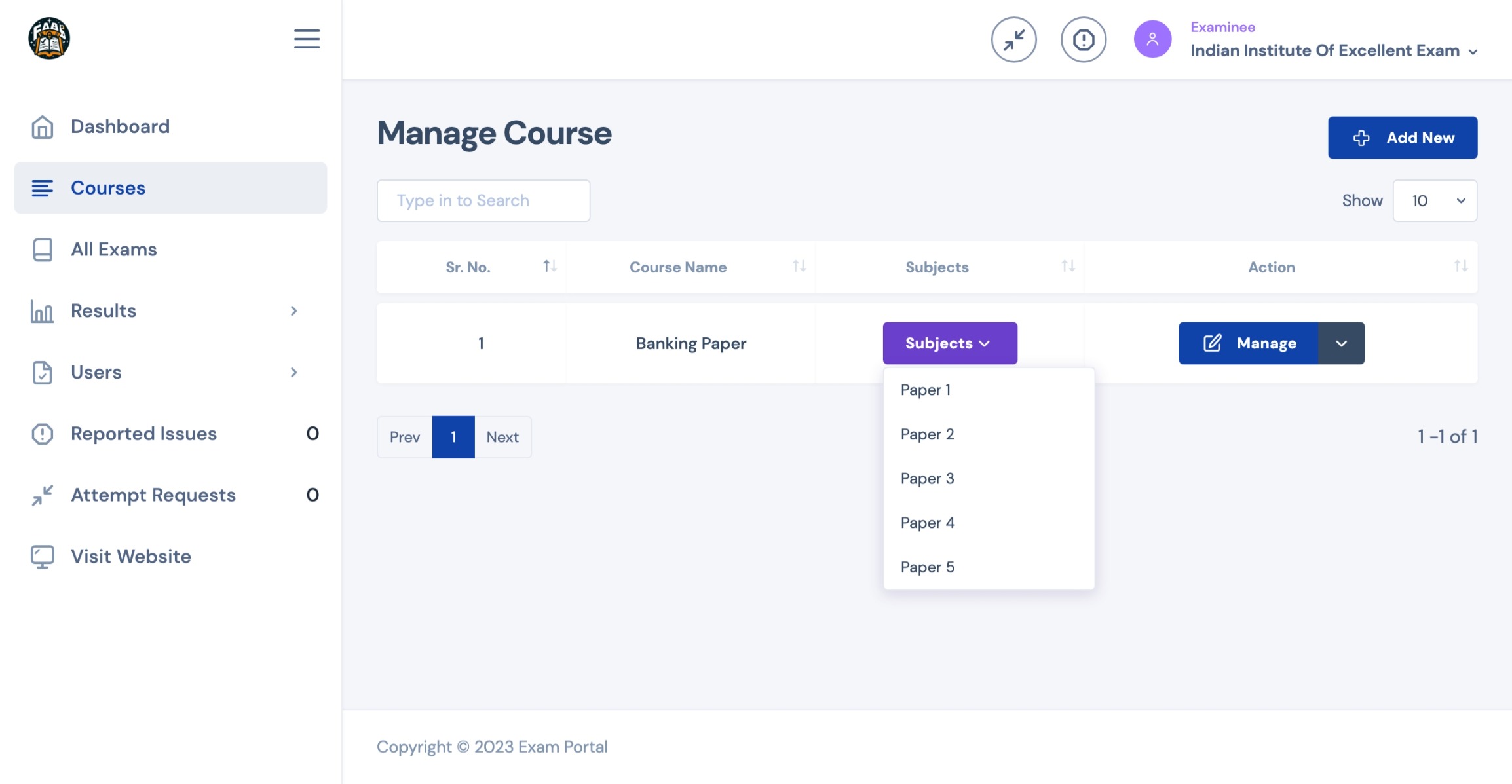The image size is (1512, 784).
Task: Click the purple user avatar icon
Action: [1152, 39]
